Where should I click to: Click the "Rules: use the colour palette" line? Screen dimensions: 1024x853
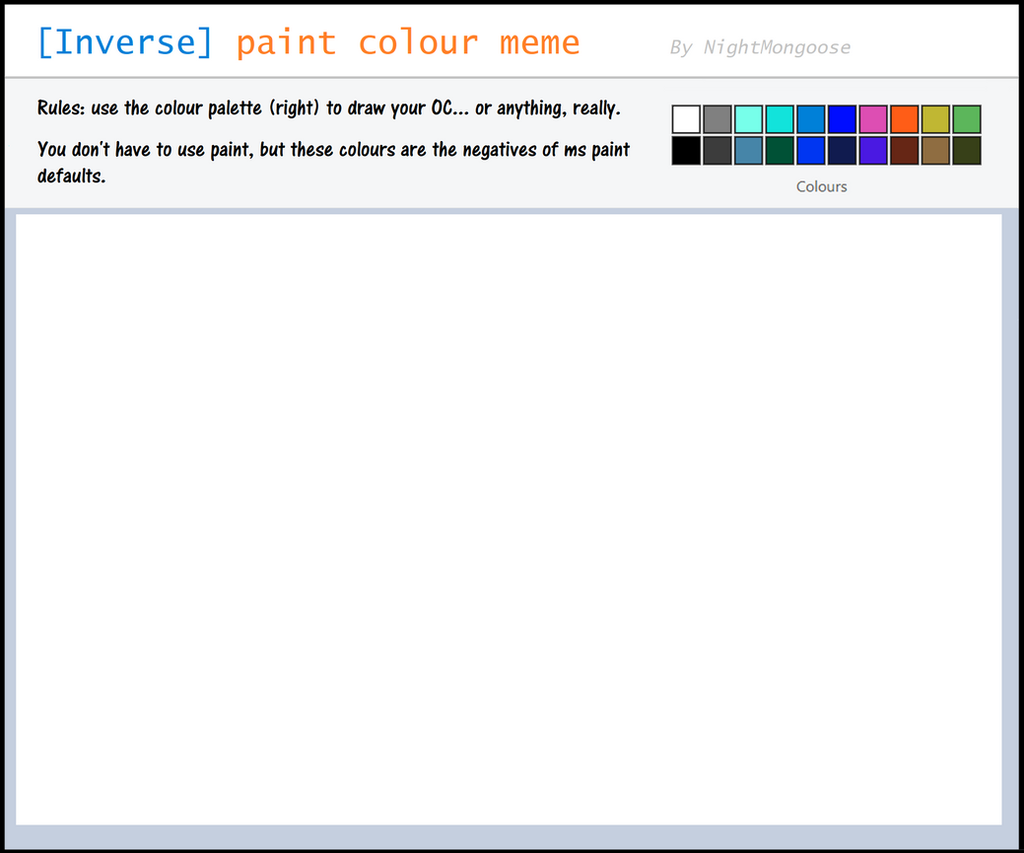[x=328, y=108]
